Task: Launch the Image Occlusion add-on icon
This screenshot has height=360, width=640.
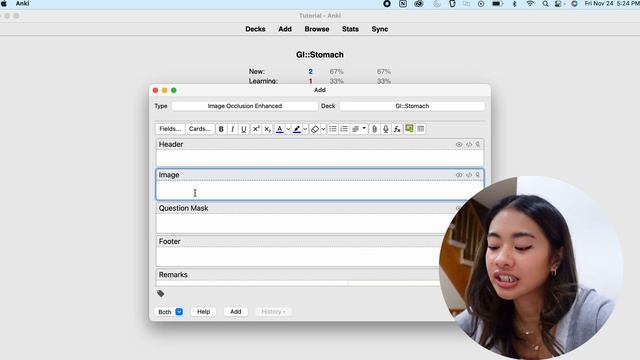Action: point(409,129)
